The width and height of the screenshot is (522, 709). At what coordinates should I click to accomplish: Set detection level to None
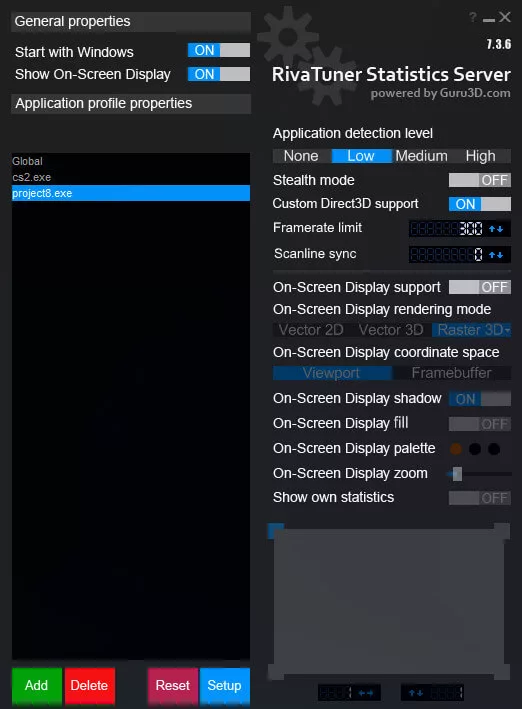[301, 156]
